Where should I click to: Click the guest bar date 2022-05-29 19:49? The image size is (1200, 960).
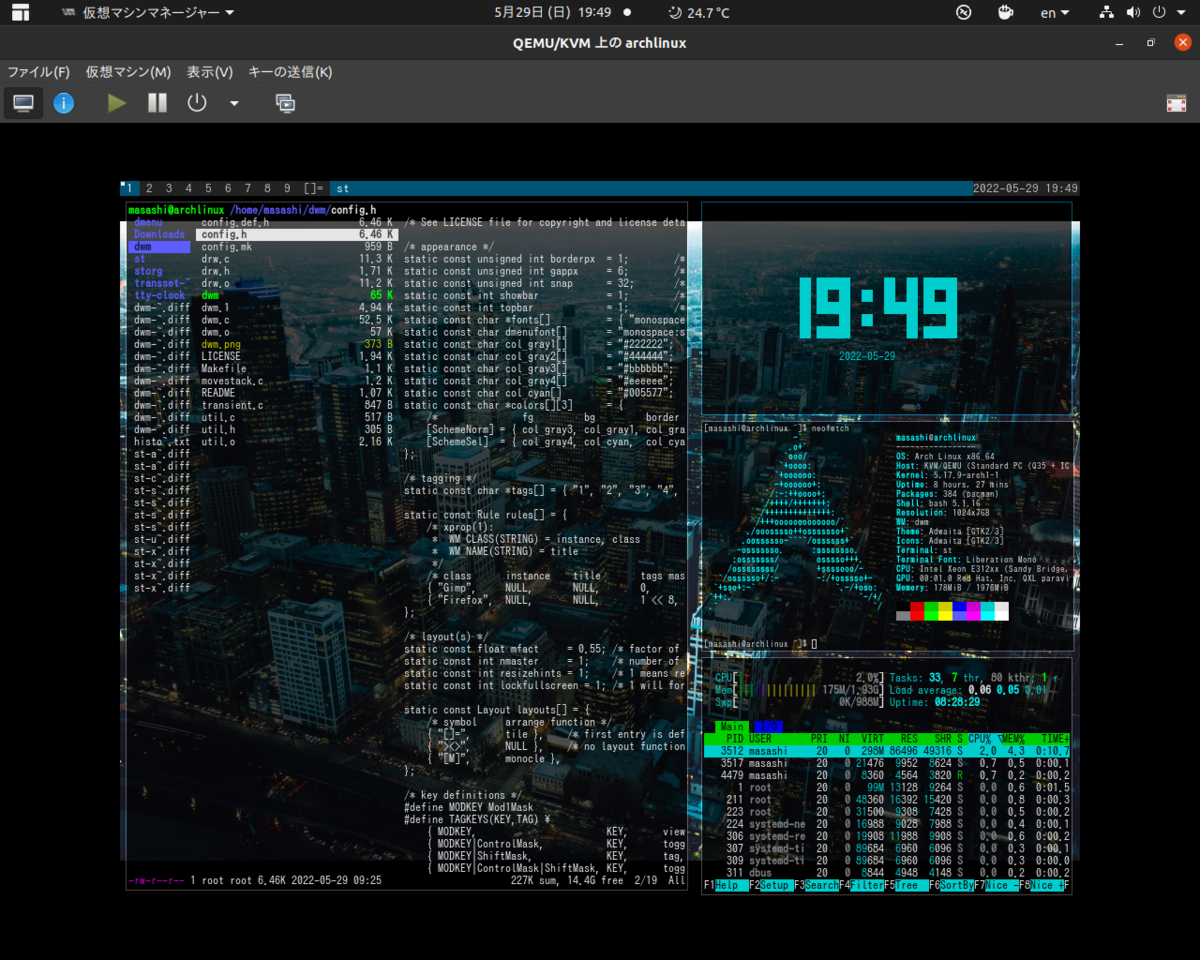pyautogui.click(x=1025, y=188)
